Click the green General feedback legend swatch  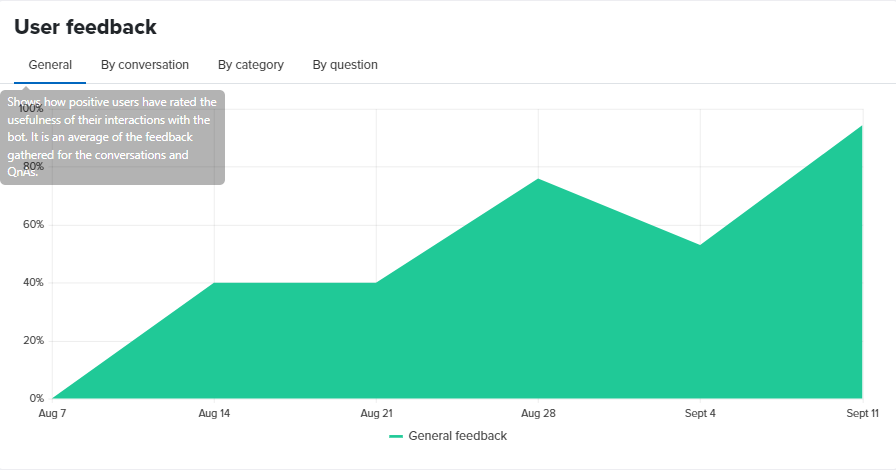click(x=395, y=436)
